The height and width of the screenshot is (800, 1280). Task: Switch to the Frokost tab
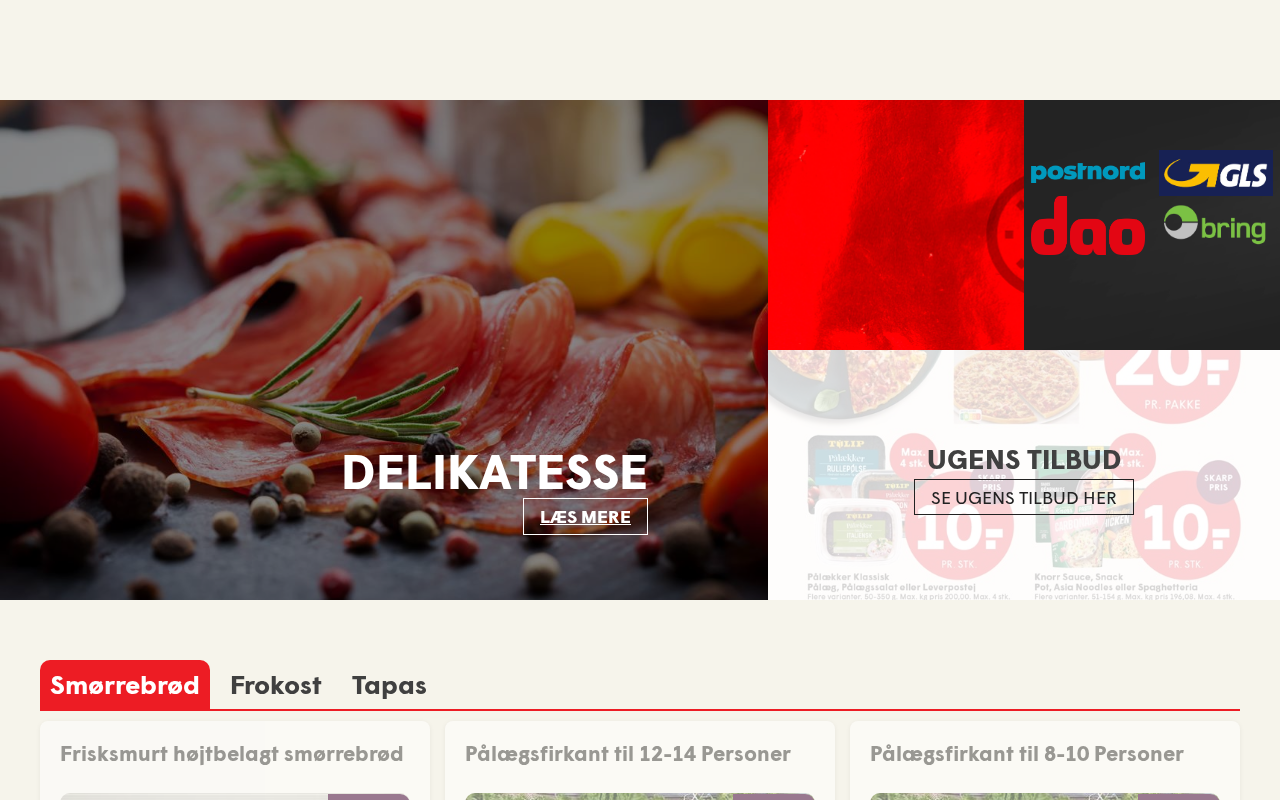(276, 685)
